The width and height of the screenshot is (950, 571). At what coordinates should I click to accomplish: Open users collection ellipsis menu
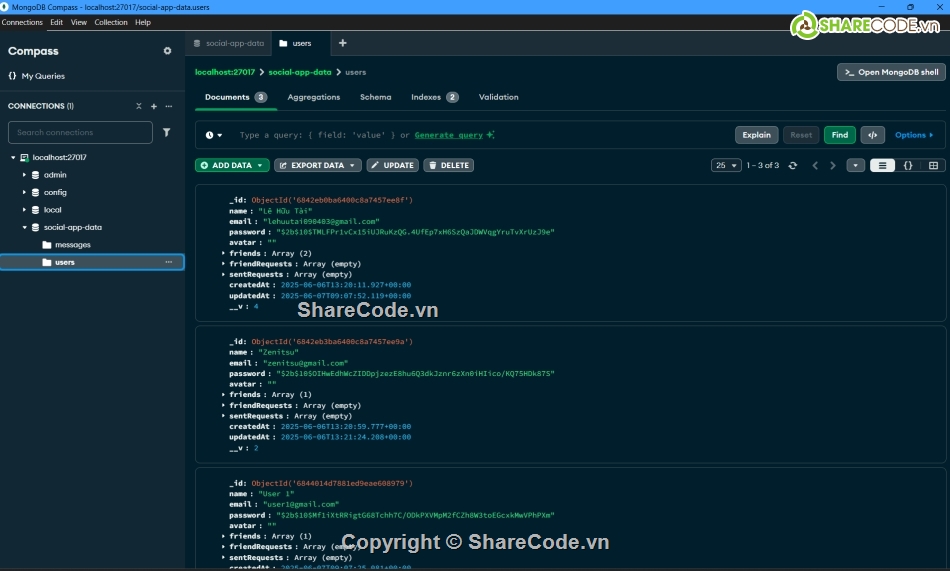point(169,262)
